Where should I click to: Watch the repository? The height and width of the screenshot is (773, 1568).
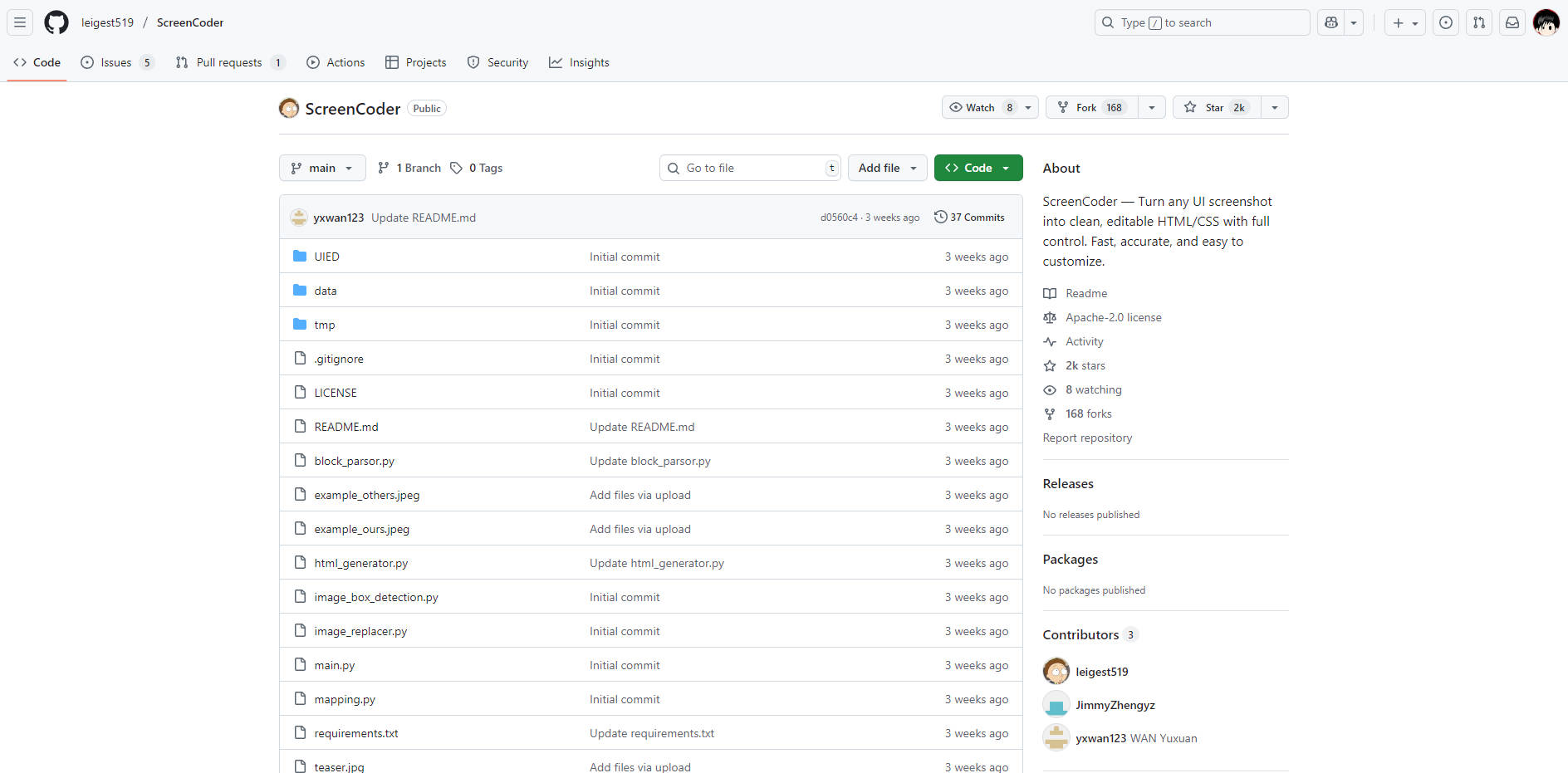pos(981,107)
